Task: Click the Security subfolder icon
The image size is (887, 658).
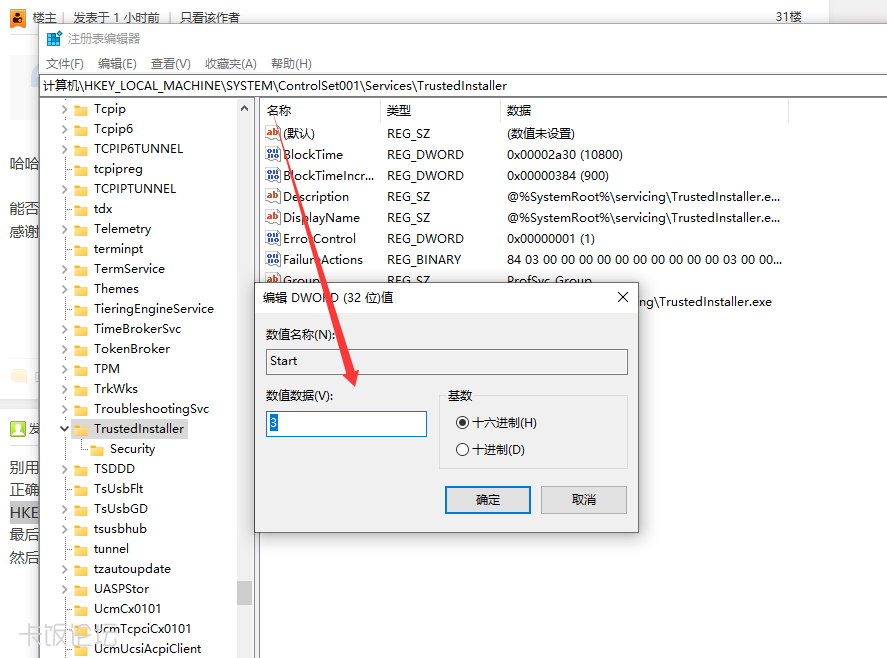Action: tap(97, 450)
